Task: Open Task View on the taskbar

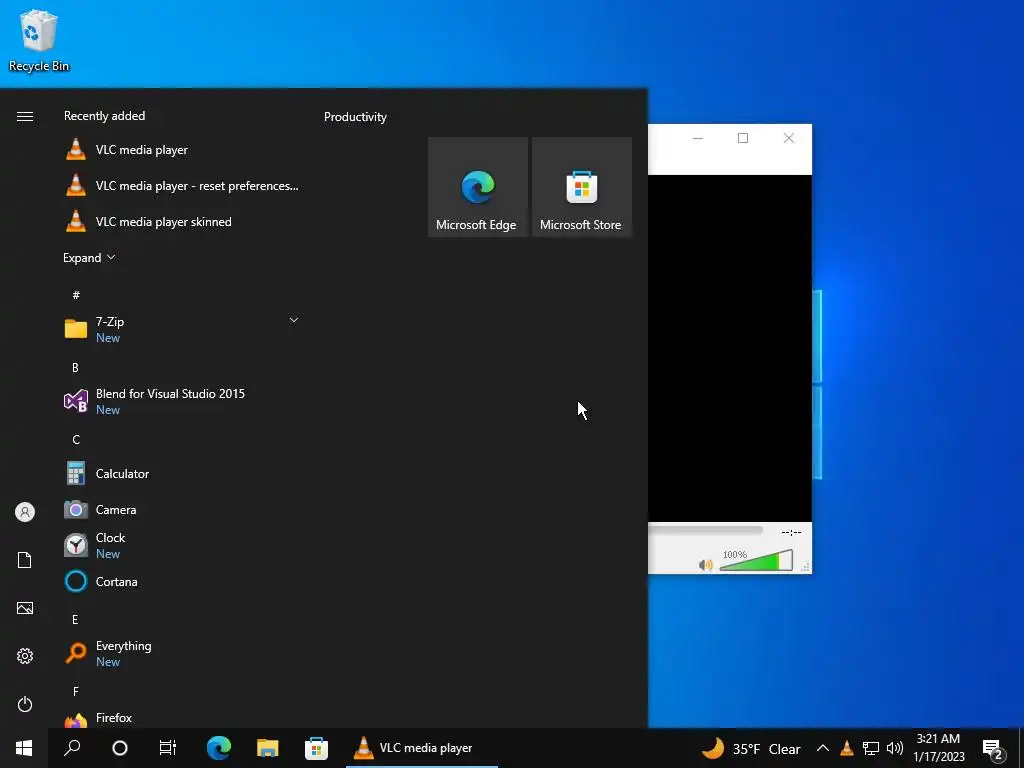Action: 168,748
